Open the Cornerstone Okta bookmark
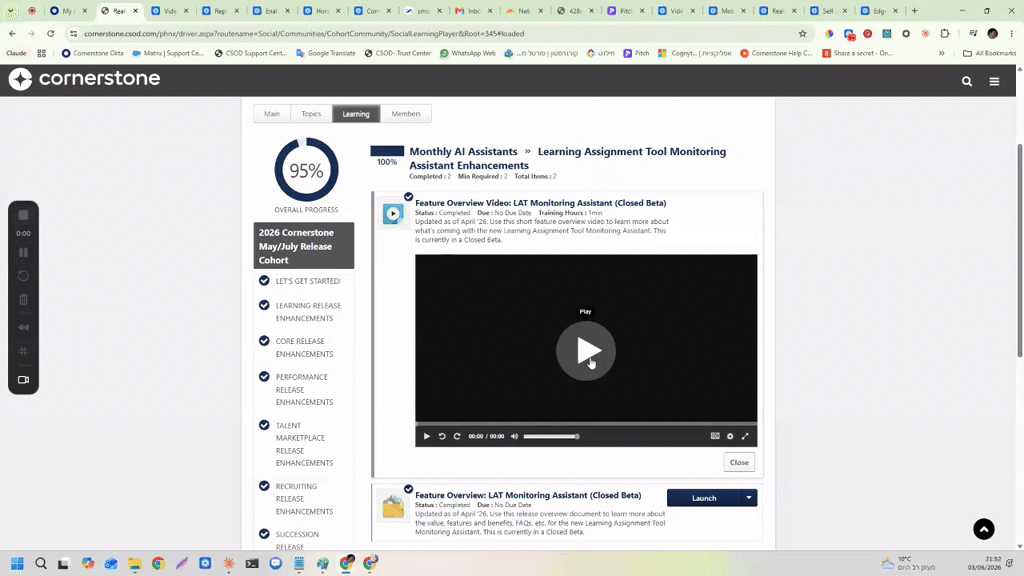The height and width of the screenshot is (576, 1024). (x=92, y=53)
